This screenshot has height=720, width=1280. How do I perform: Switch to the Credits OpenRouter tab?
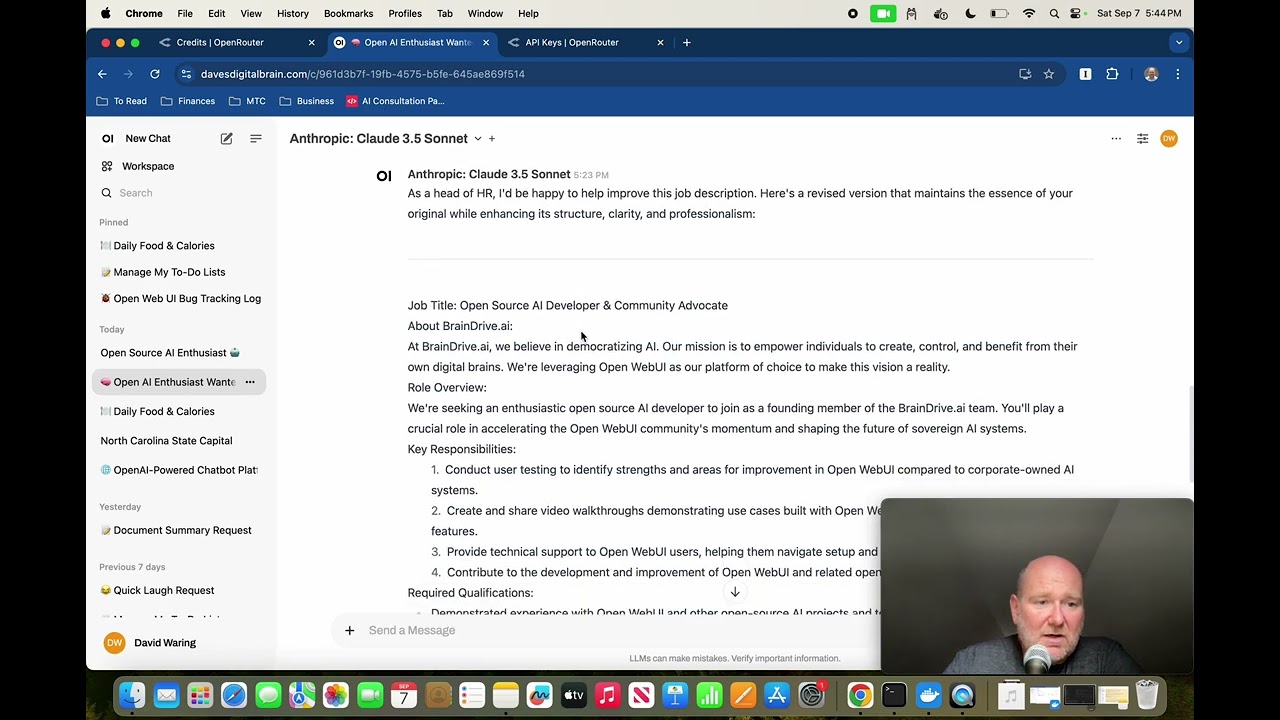(x=220, y=42)
